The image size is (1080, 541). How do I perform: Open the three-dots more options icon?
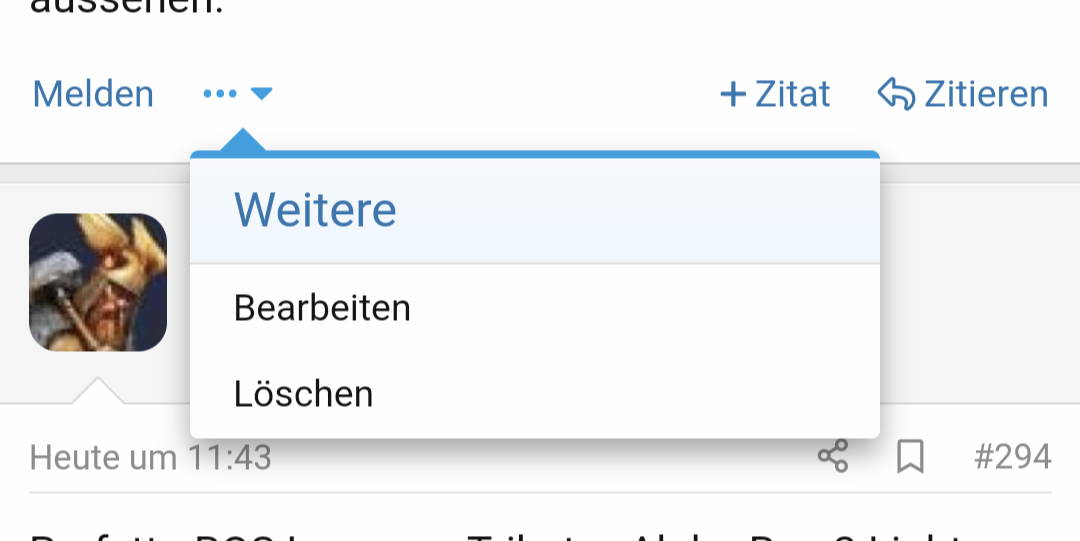(x=220, y=94)
